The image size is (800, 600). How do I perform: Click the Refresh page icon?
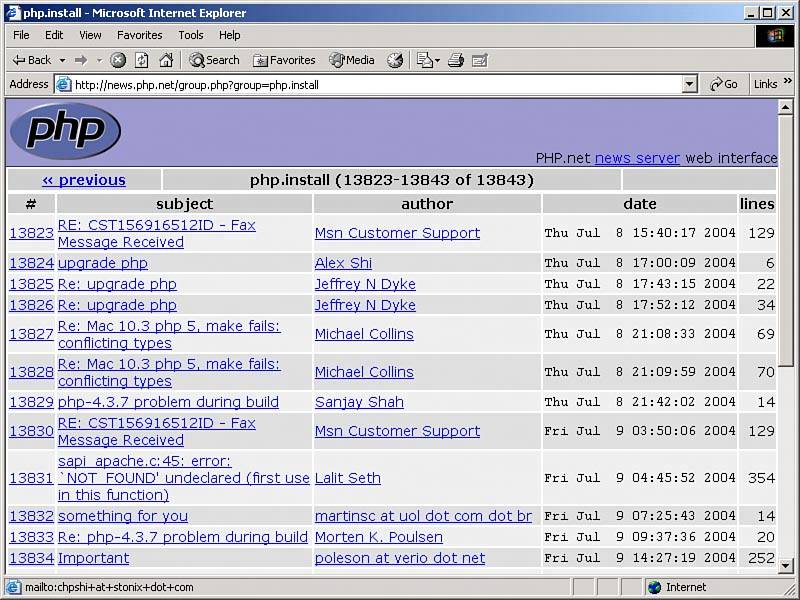pyautogui.click(x=142, y=60)
